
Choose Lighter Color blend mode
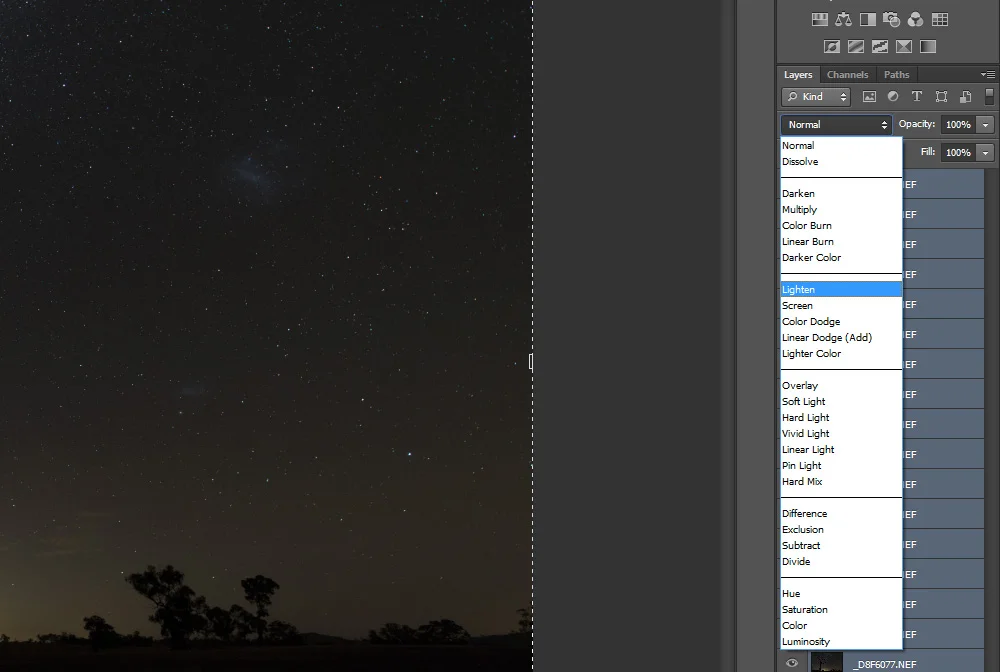click(841, 353)
